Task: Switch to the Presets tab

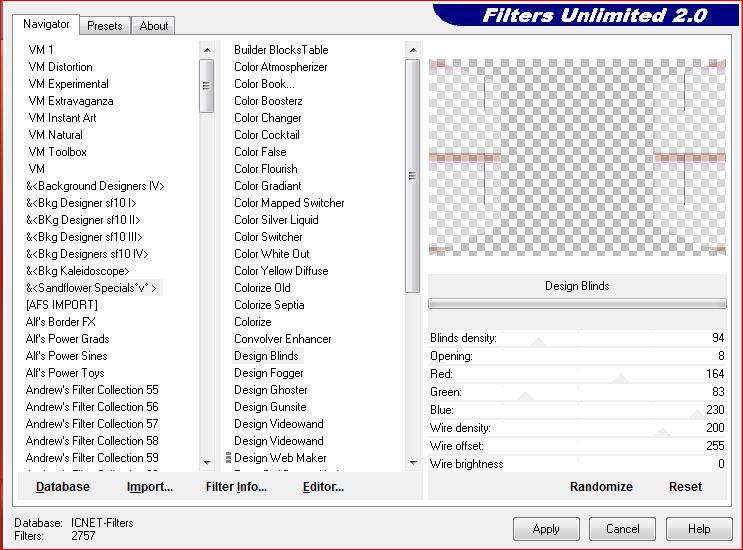Action: (105, 26)
